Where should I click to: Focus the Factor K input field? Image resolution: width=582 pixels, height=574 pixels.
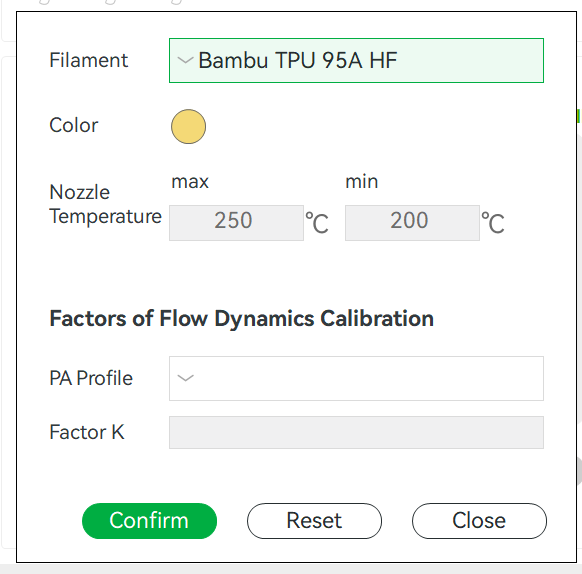[x=356, y=432]
